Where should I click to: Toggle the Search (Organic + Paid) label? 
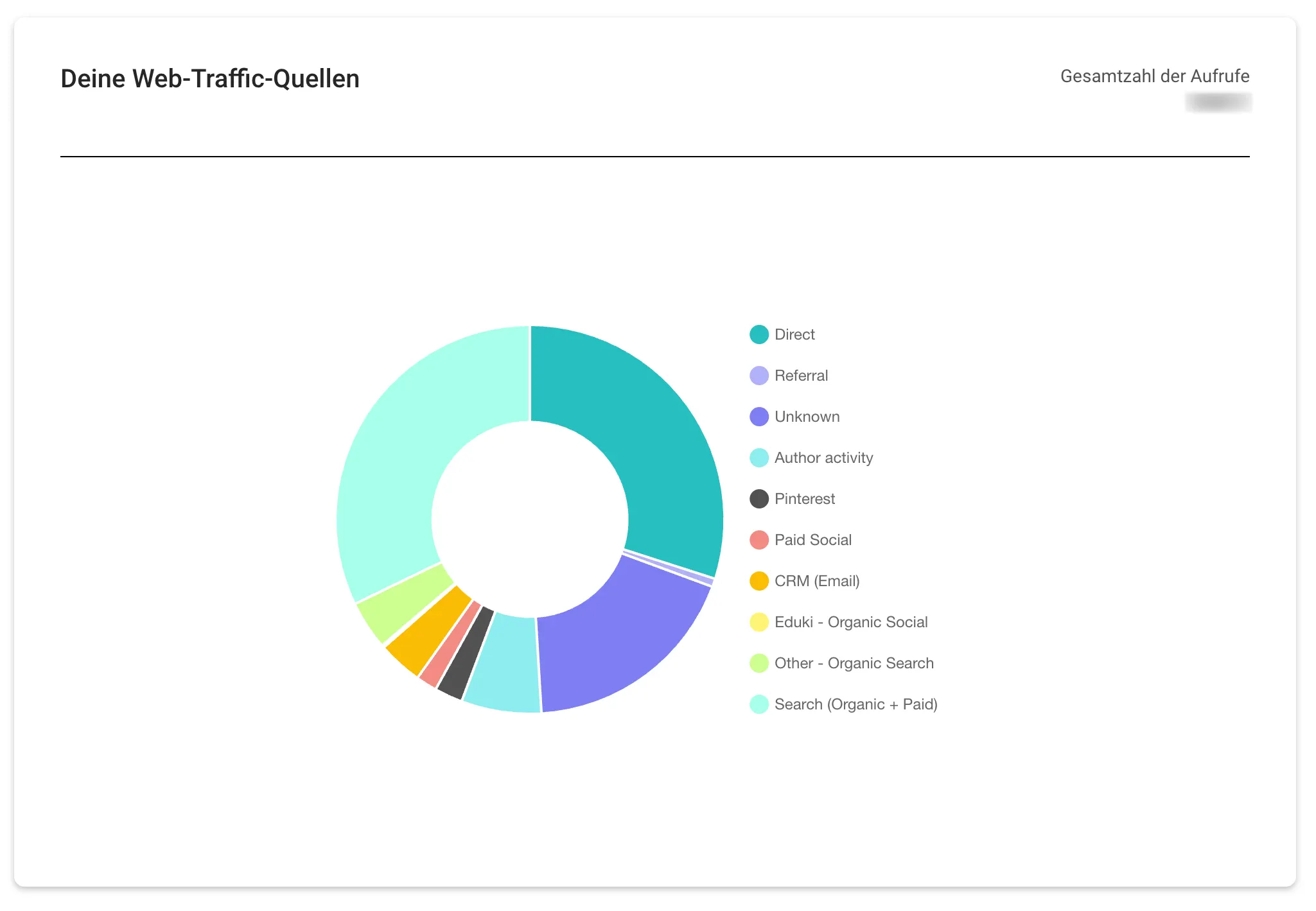click(x=855, y=704)
